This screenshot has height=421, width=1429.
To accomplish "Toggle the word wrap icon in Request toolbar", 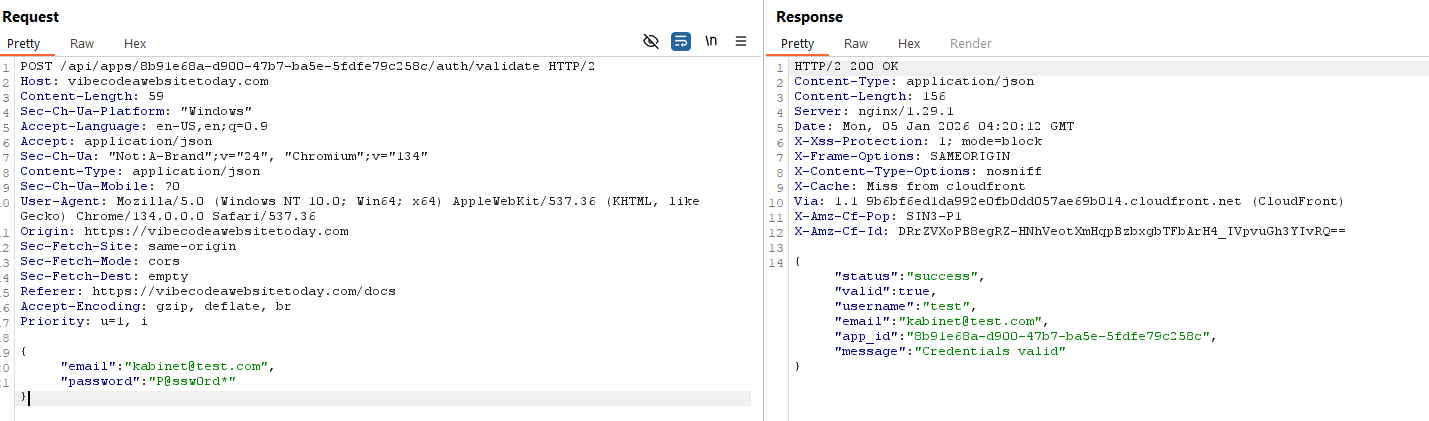I will click(x=681, y=41).
